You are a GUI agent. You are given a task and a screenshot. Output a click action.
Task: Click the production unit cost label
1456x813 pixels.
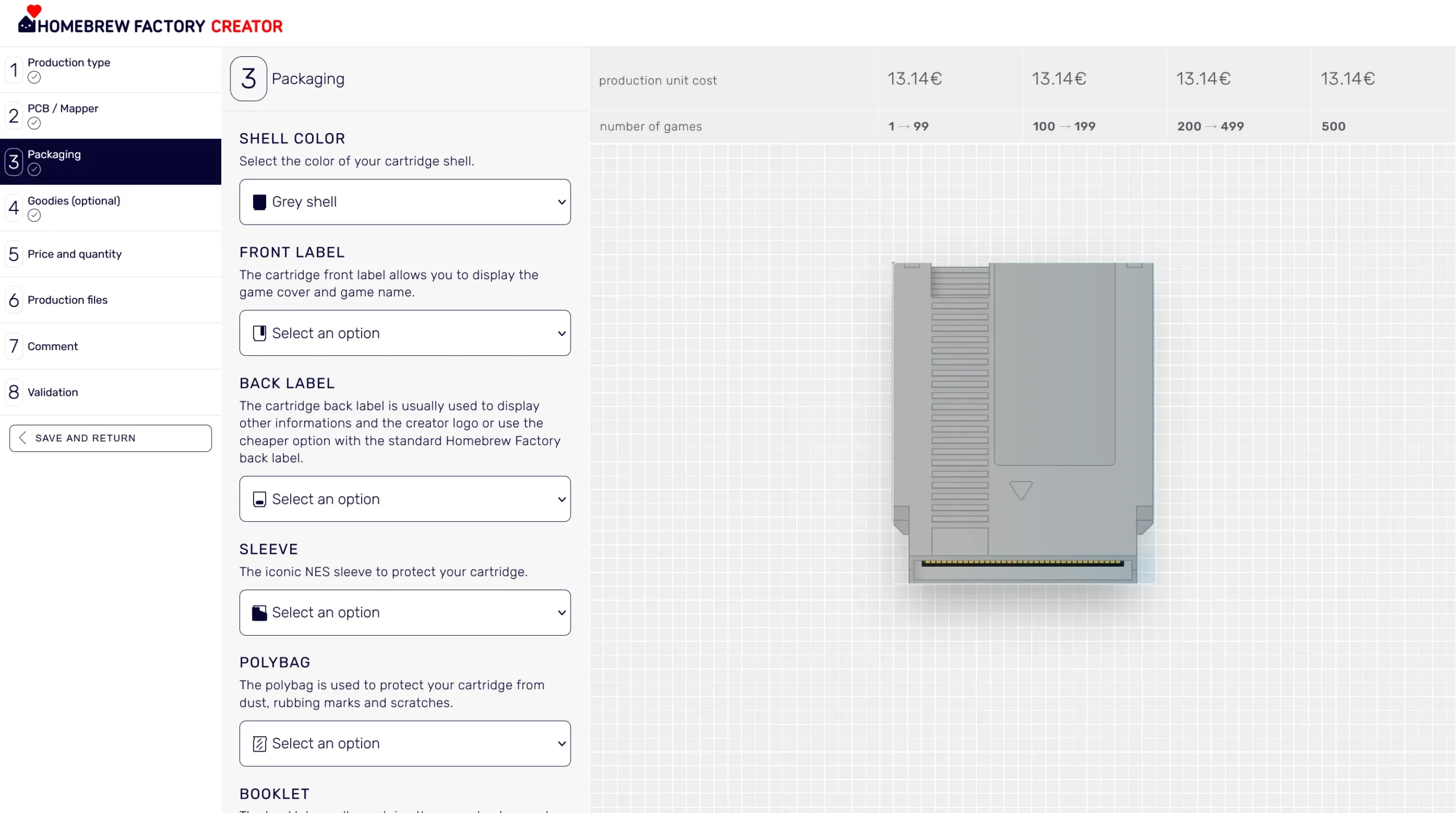coord(657,81)
